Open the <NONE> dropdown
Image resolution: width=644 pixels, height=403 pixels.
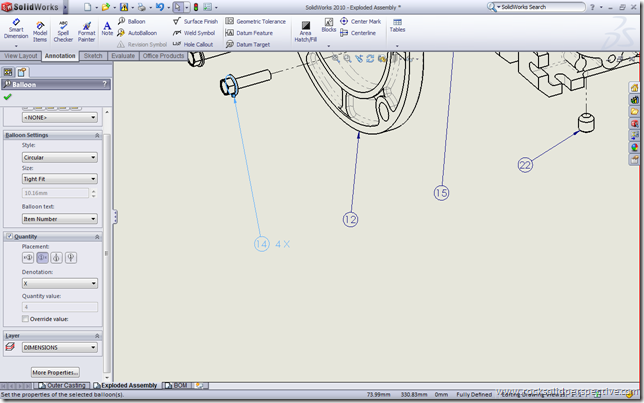point(60,117)
